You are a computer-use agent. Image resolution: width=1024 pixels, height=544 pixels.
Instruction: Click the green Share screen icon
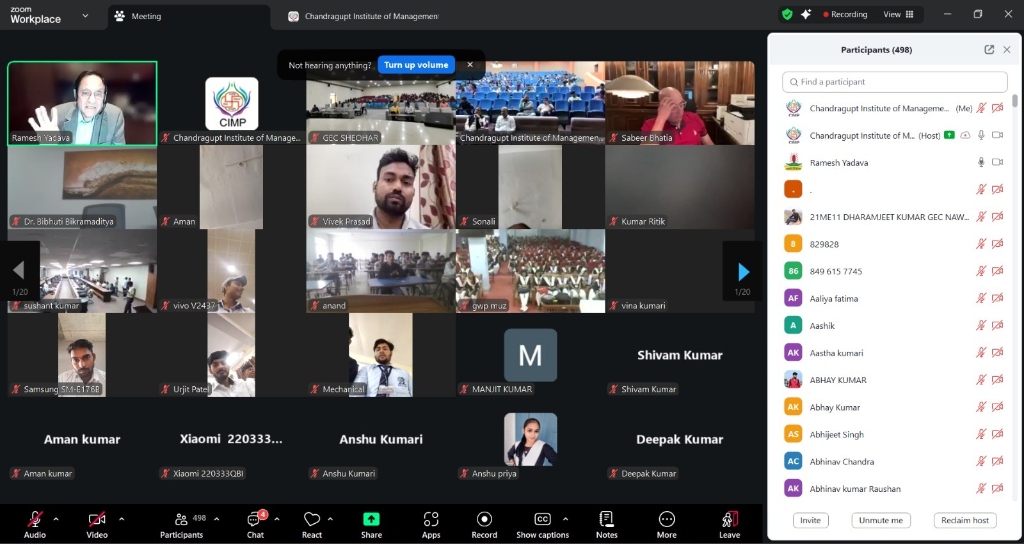371,519
